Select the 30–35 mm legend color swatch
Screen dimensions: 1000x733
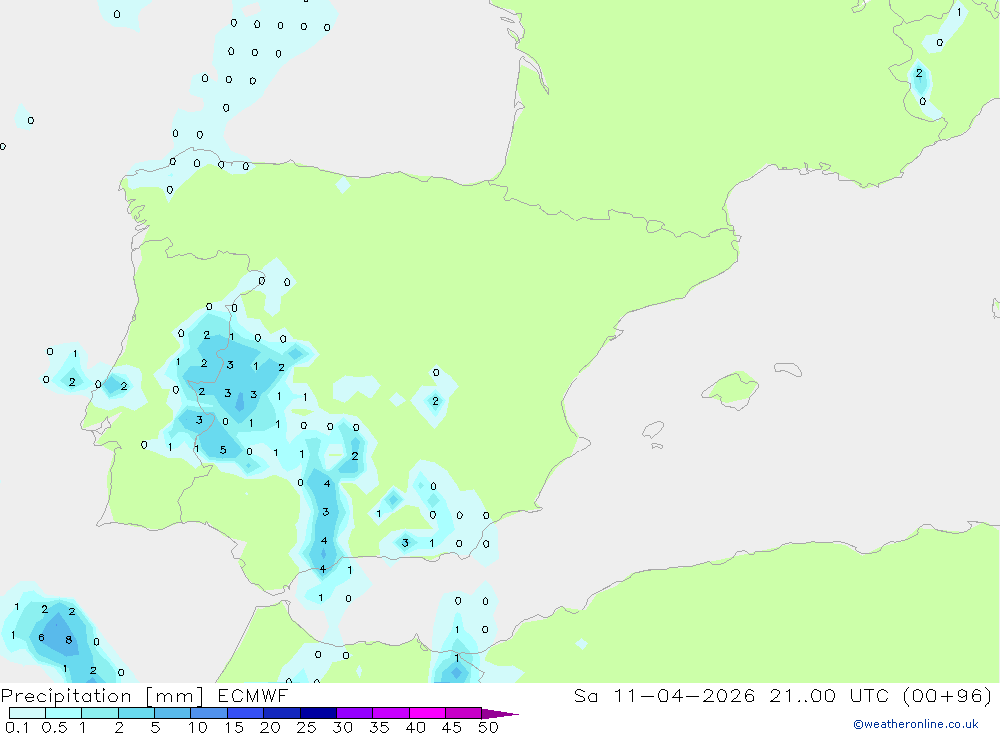tap(355, 713)
